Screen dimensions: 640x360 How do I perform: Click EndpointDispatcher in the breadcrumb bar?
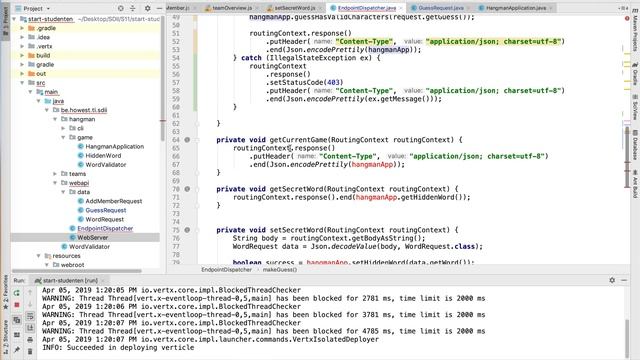point(227,270)
